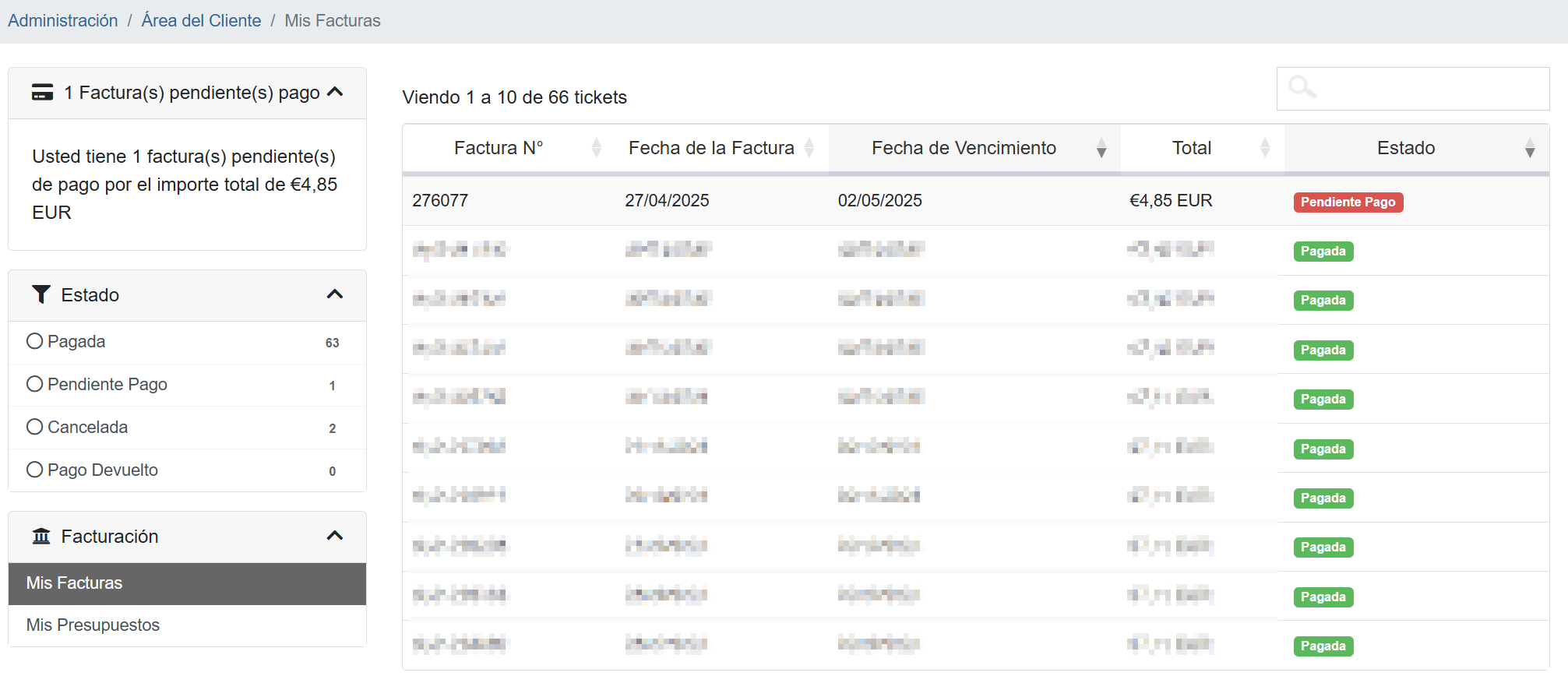This screenshot has width=1568, height=676.
Task: Click the Cancelada count 2
Action: (333, 428)
